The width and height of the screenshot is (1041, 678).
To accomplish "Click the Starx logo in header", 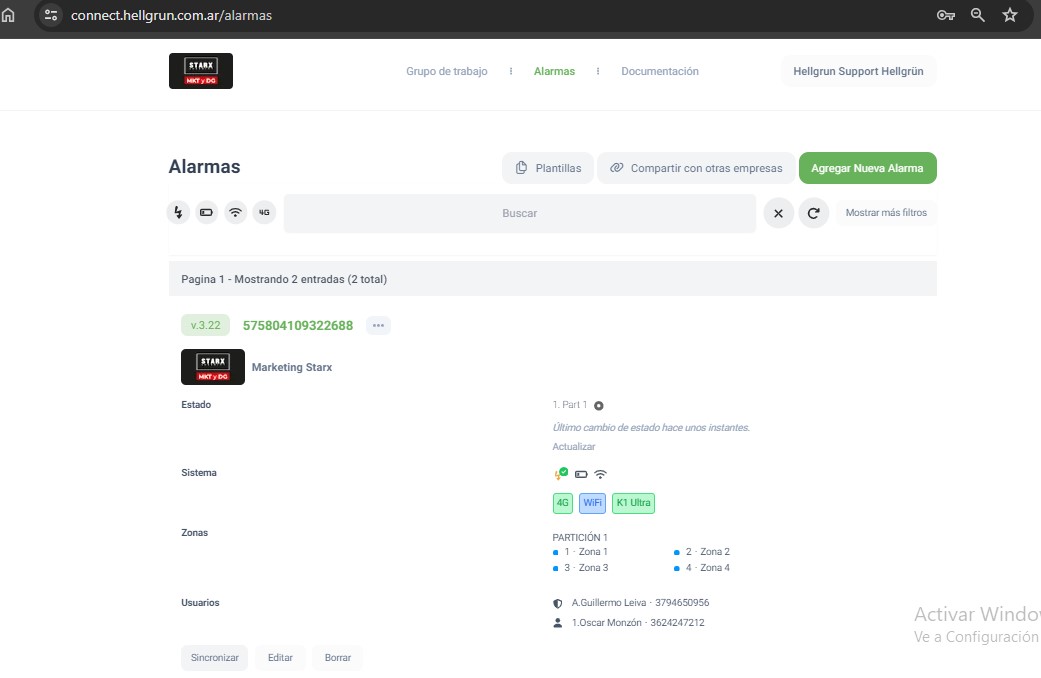I will [x=201, y=71].
